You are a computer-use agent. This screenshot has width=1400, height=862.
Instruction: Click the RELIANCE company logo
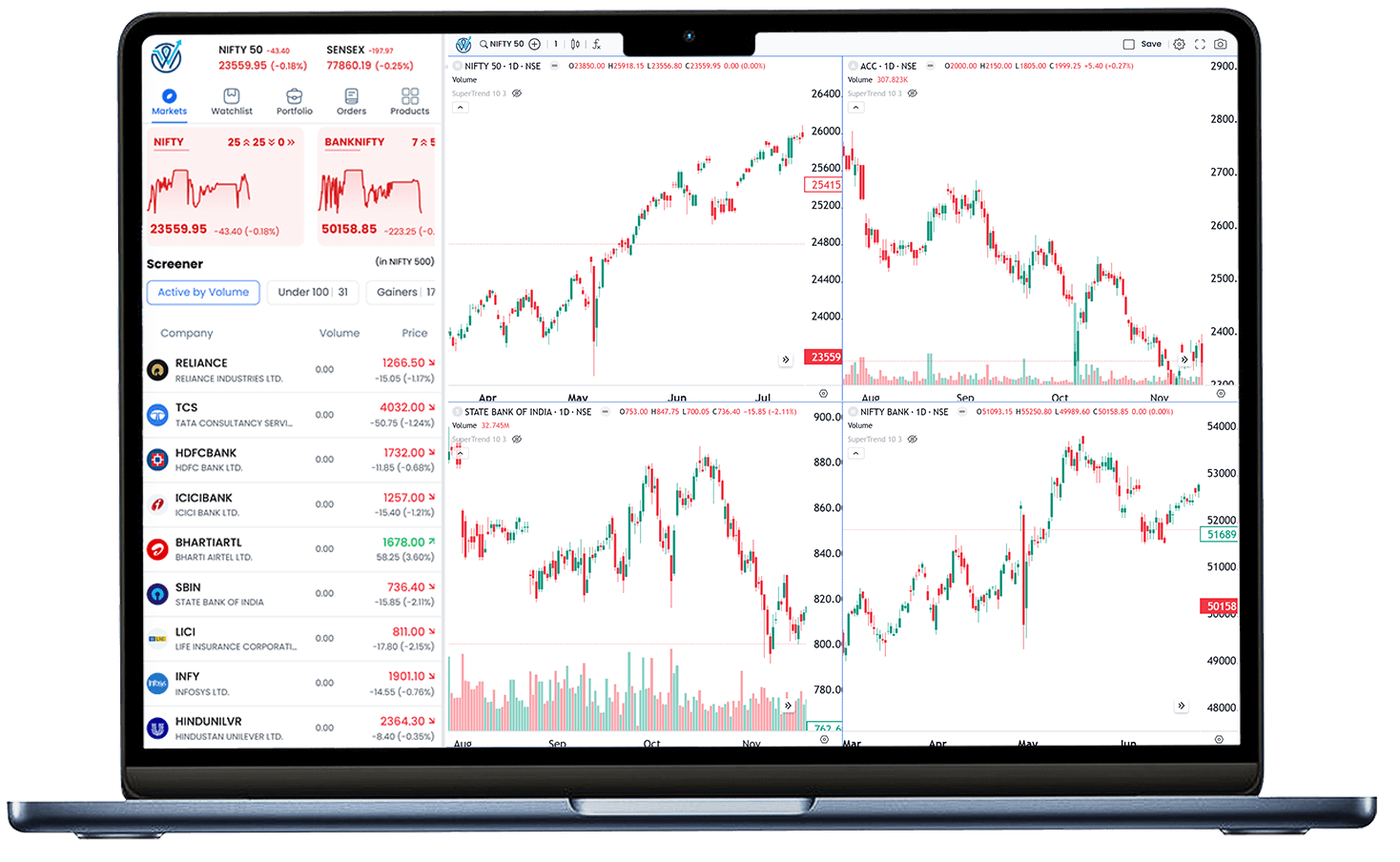(157, 370)
